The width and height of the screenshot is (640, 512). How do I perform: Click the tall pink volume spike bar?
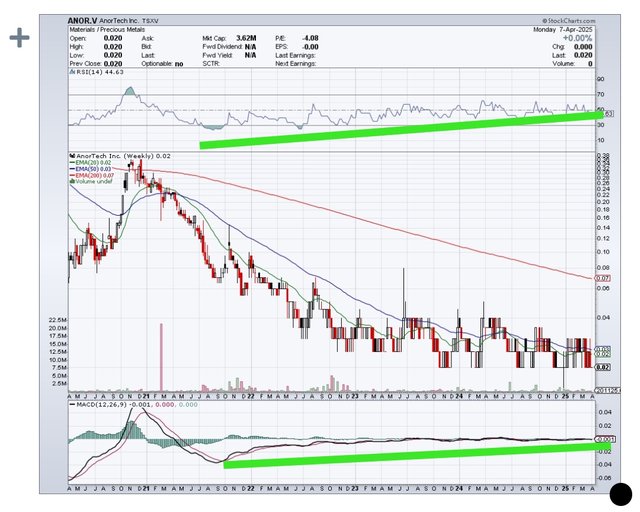click(x=161, y=357)
